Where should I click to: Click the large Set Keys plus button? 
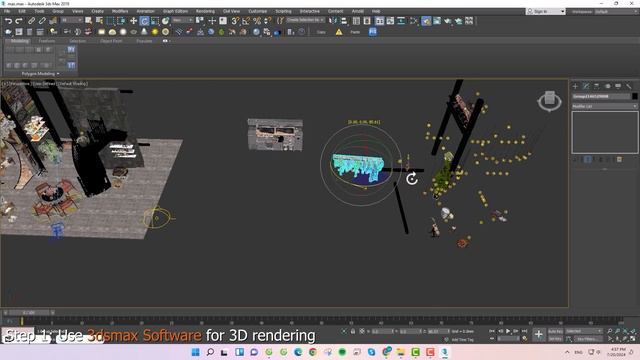[x=538, y=335]
